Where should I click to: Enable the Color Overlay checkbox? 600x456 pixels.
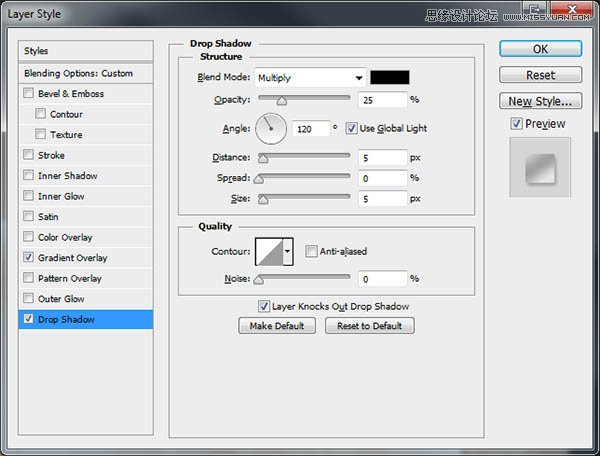28,236
